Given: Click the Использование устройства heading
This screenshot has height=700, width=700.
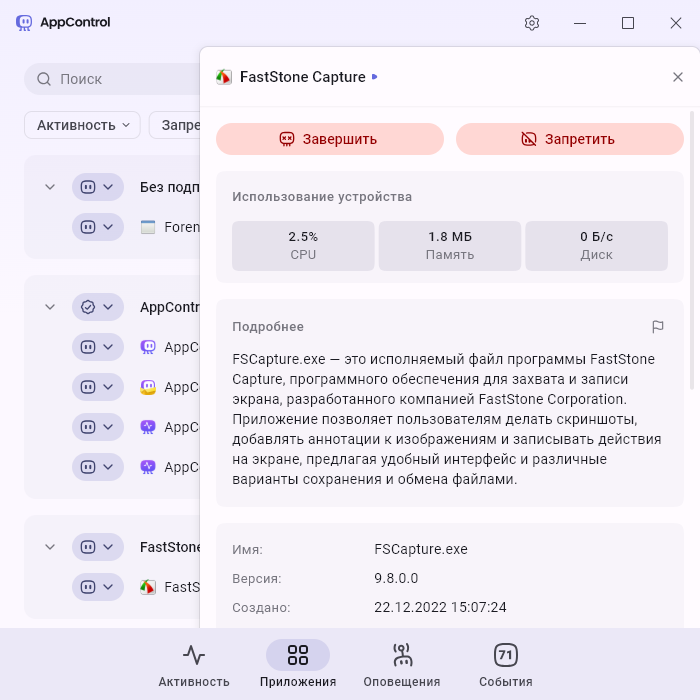Looking at the screenshot, I should pyautogui.click(x=322, y=197).
